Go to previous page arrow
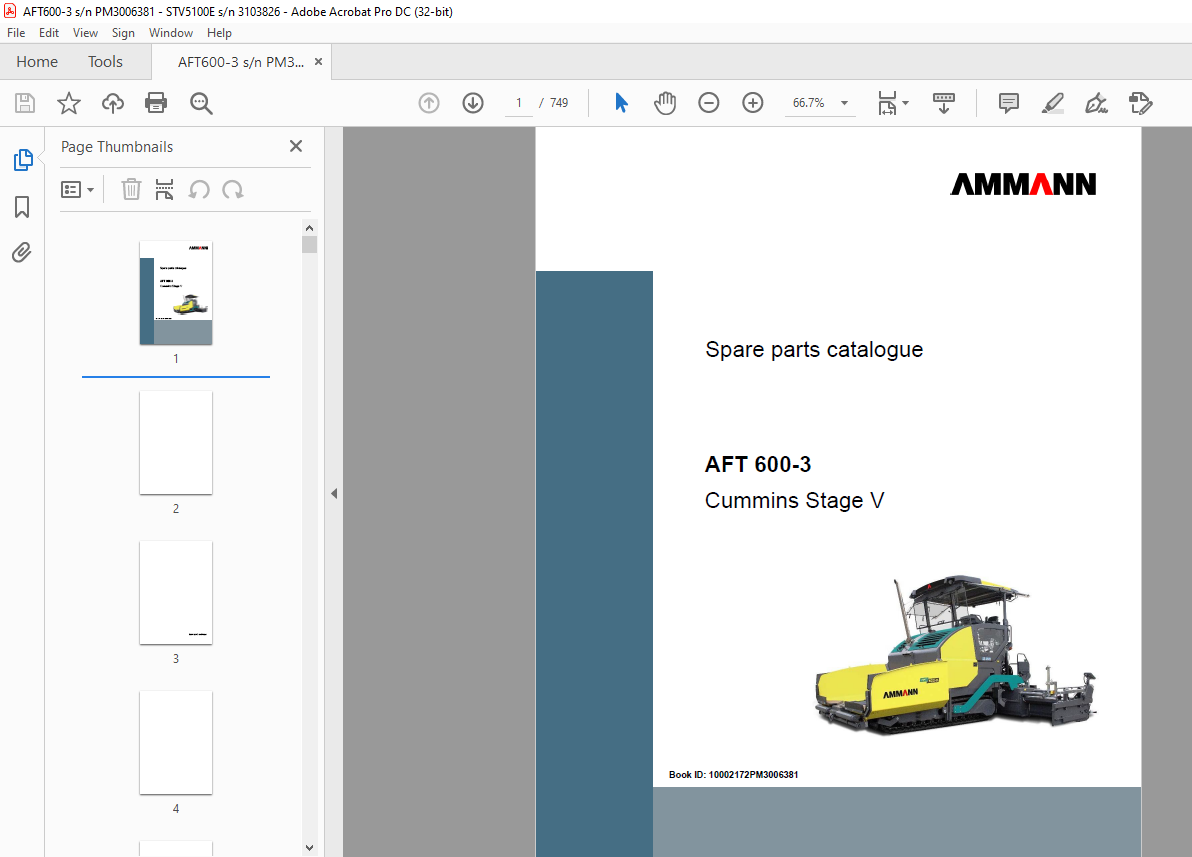This screenshot has height=857, width=1192. click(429, 103)
